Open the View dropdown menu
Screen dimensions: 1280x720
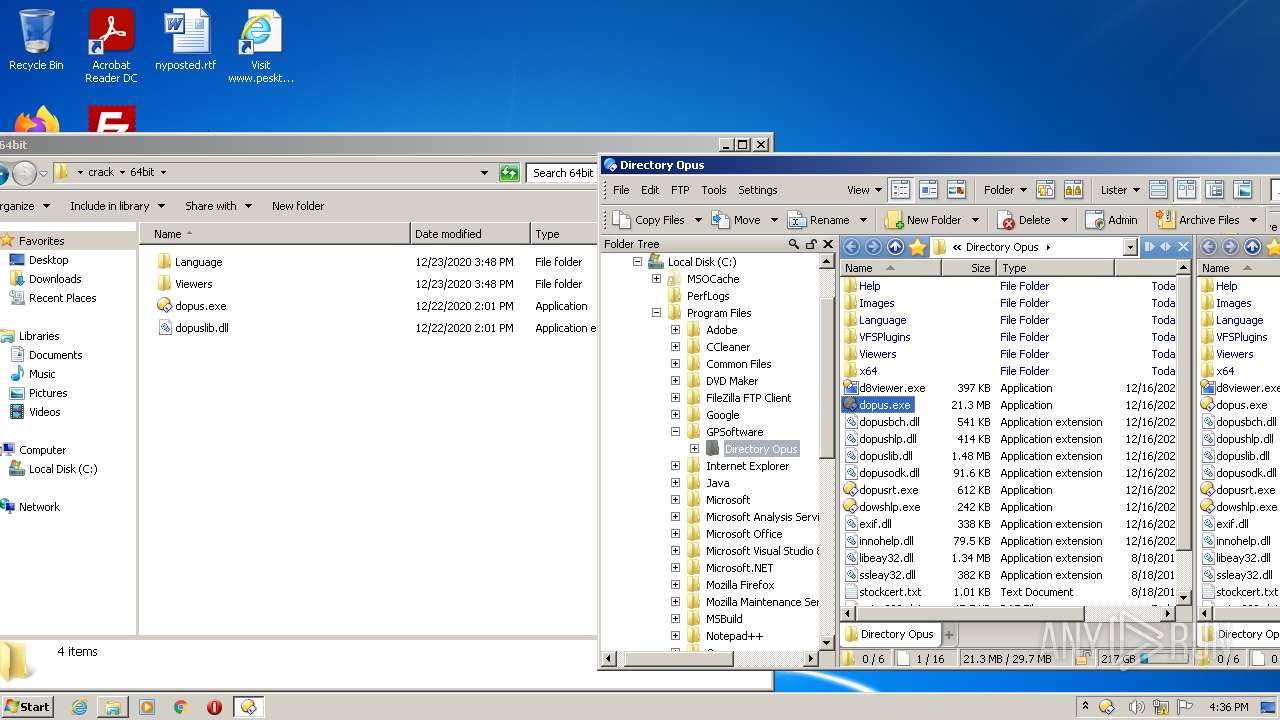click(864, 190)
